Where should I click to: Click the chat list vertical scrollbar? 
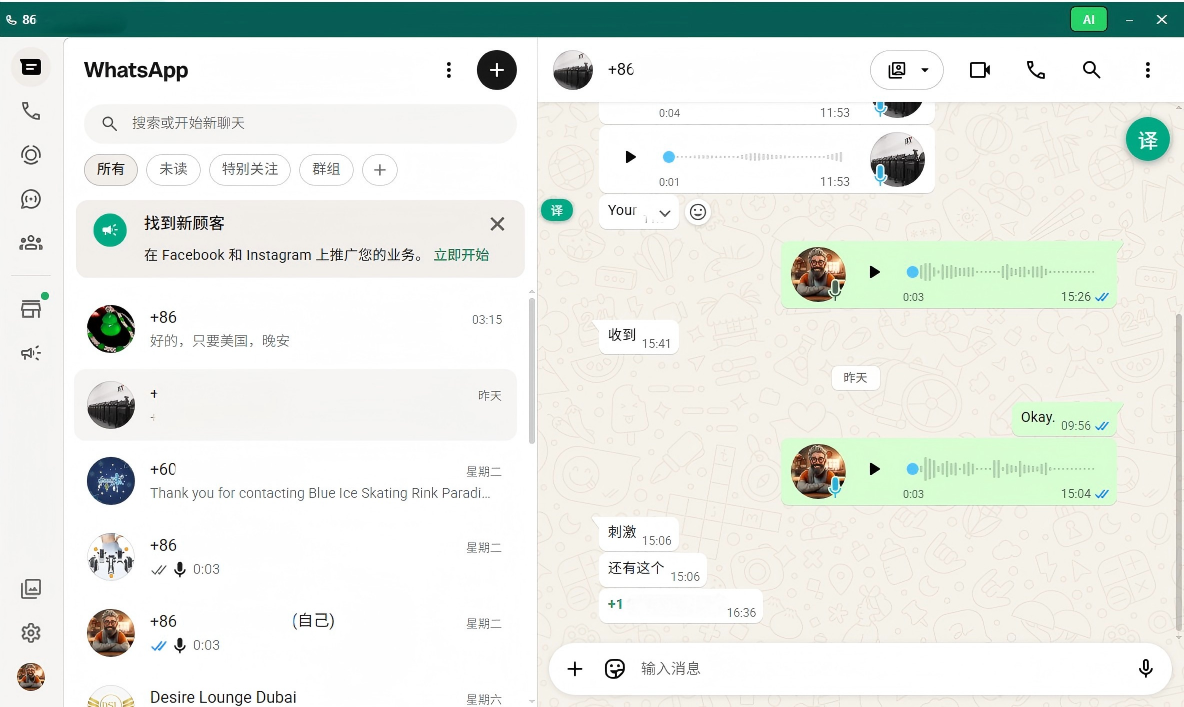click(x=532, y=370)
